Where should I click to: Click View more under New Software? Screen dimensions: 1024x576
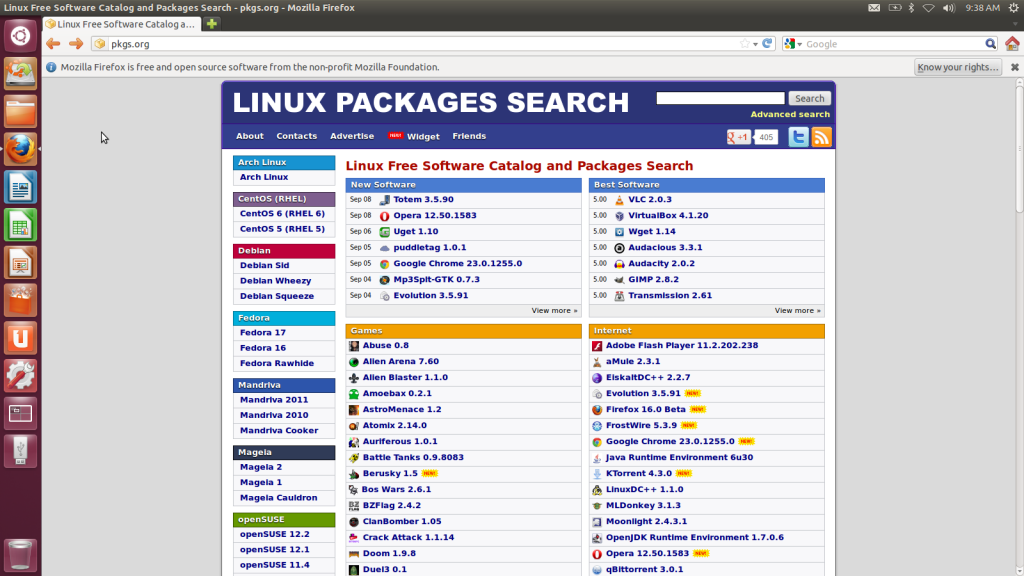pyautogui.click(x=554, y=311)
